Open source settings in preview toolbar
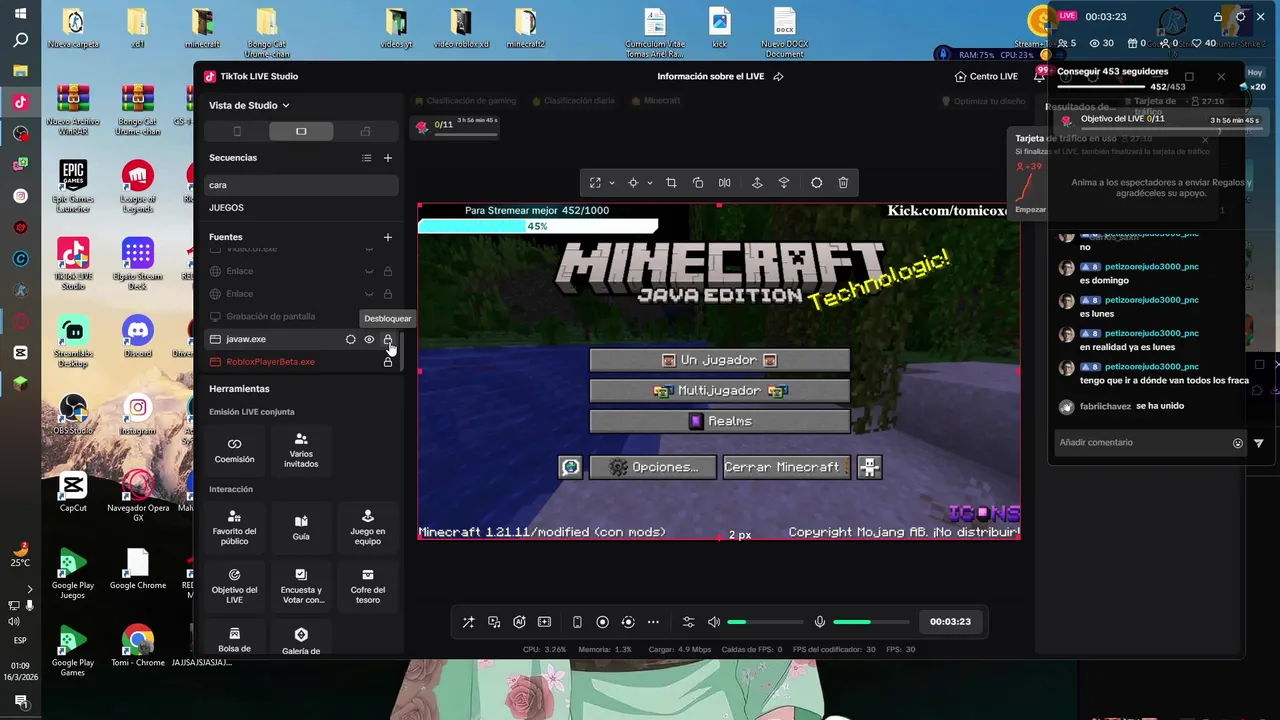Screen dimensions: 1280x720 [x=817, y=183]
